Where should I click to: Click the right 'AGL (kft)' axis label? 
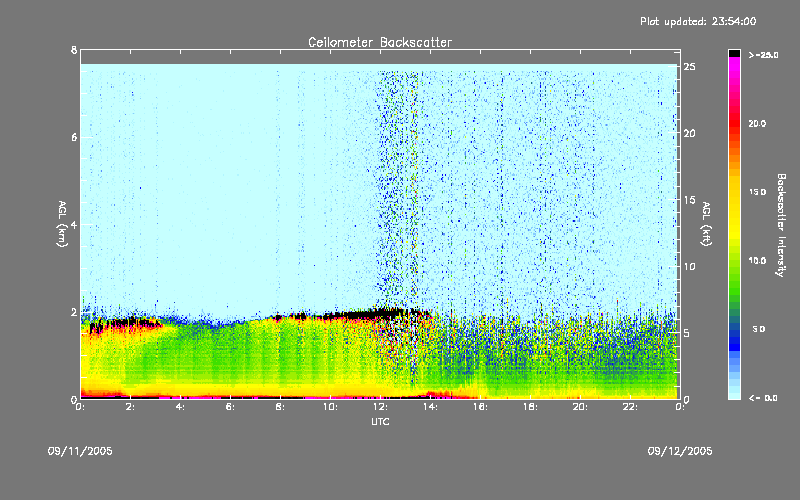[706, 224]
